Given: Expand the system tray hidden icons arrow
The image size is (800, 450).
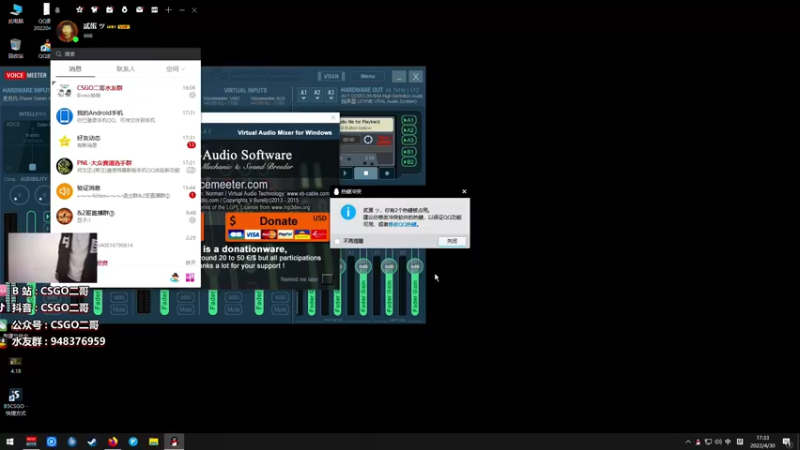Looking at the screenshot, I should [x=688, y=442].
